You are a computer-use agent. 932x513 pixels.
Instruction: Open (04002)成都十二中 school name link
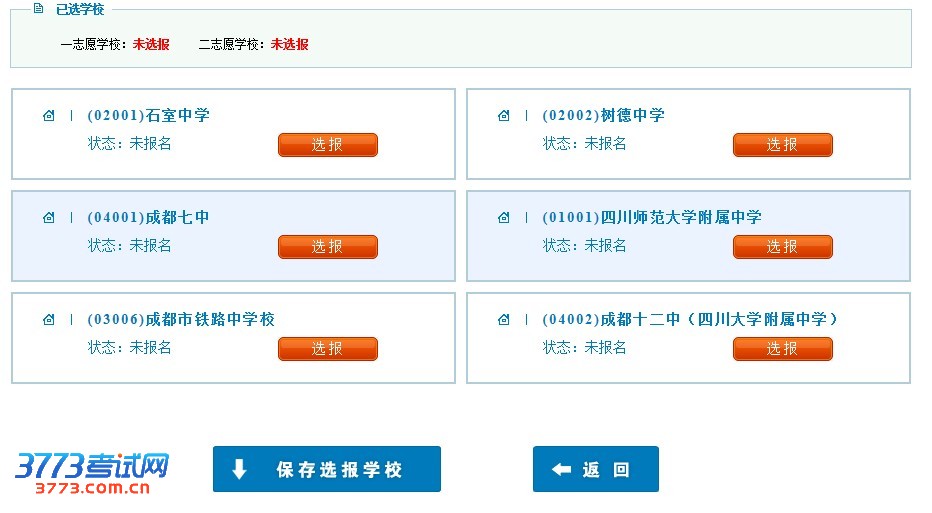(x=689, y=319)
